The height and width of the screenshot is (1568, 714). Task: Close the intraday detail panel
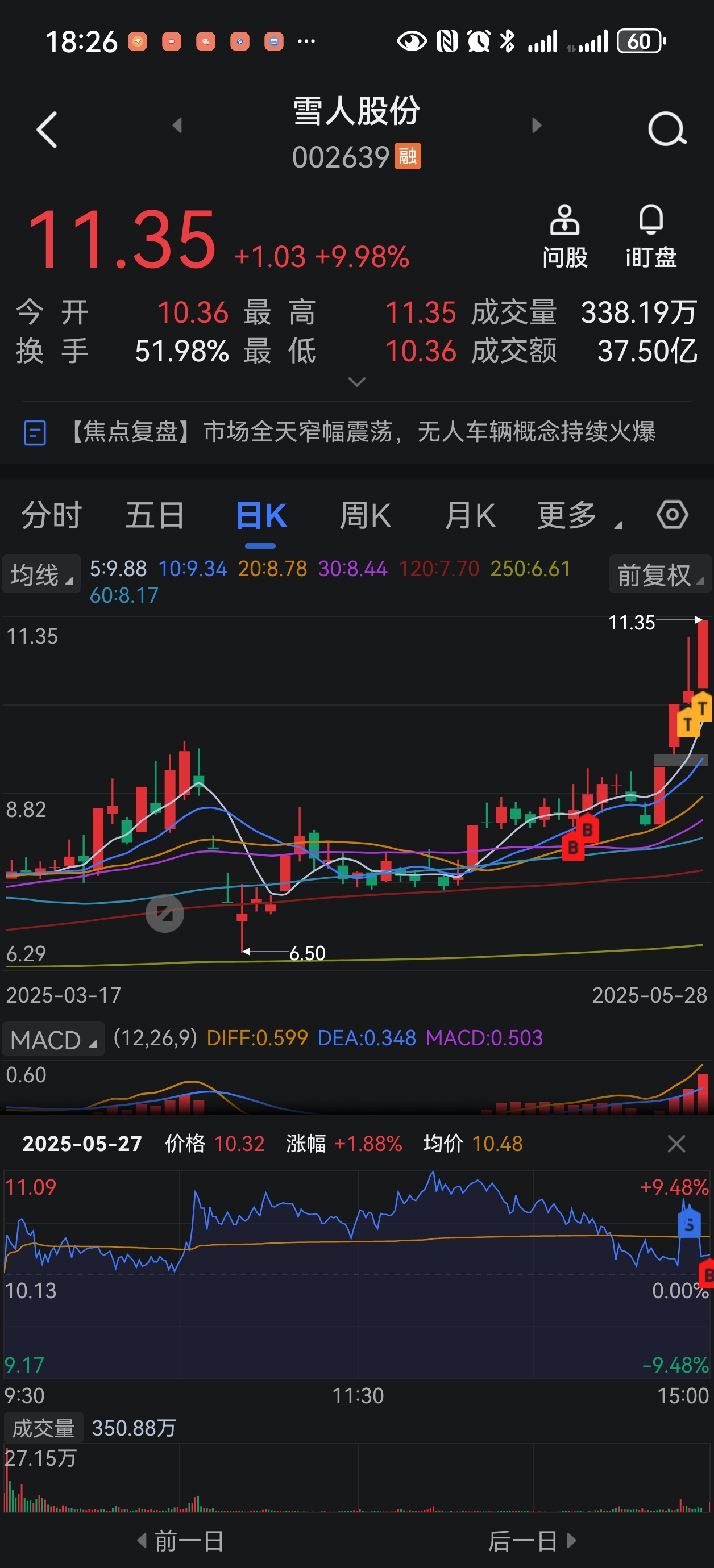(676, 1143)
